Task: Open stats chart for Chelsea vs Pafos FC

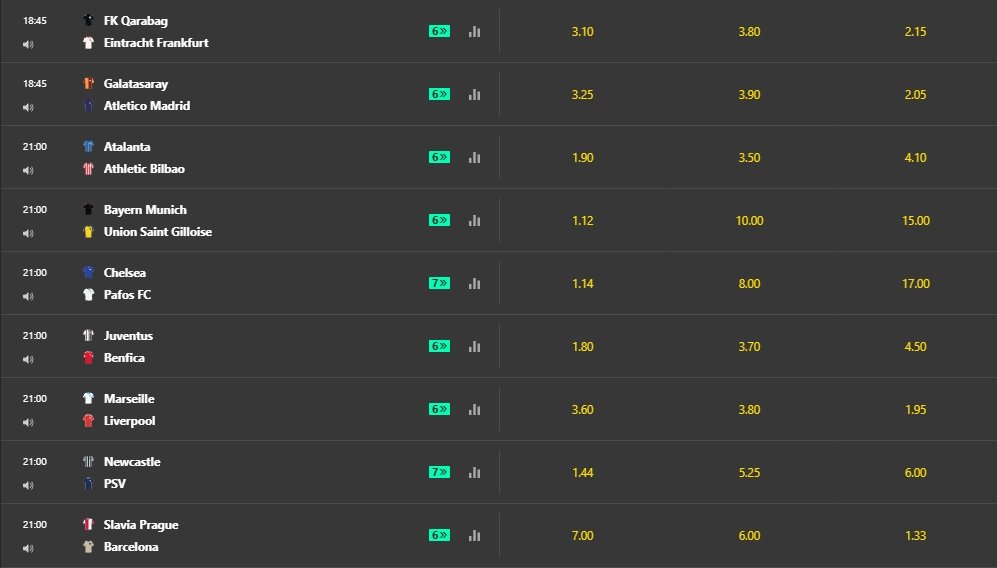Action: click(x=474, y=283)
